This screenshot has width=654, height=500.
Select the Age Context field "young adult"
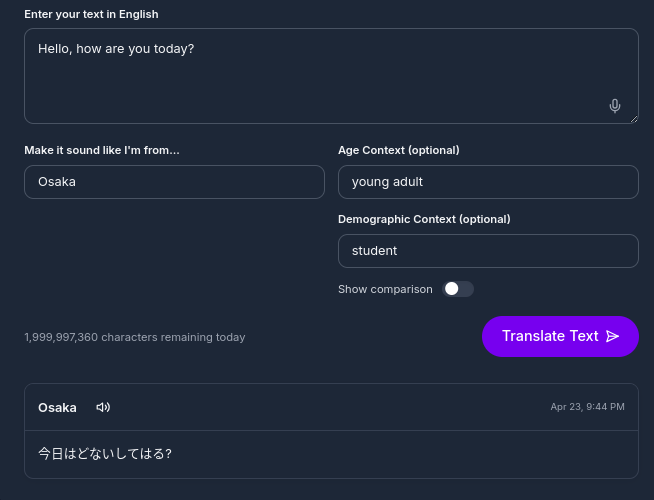click(488, 182)
